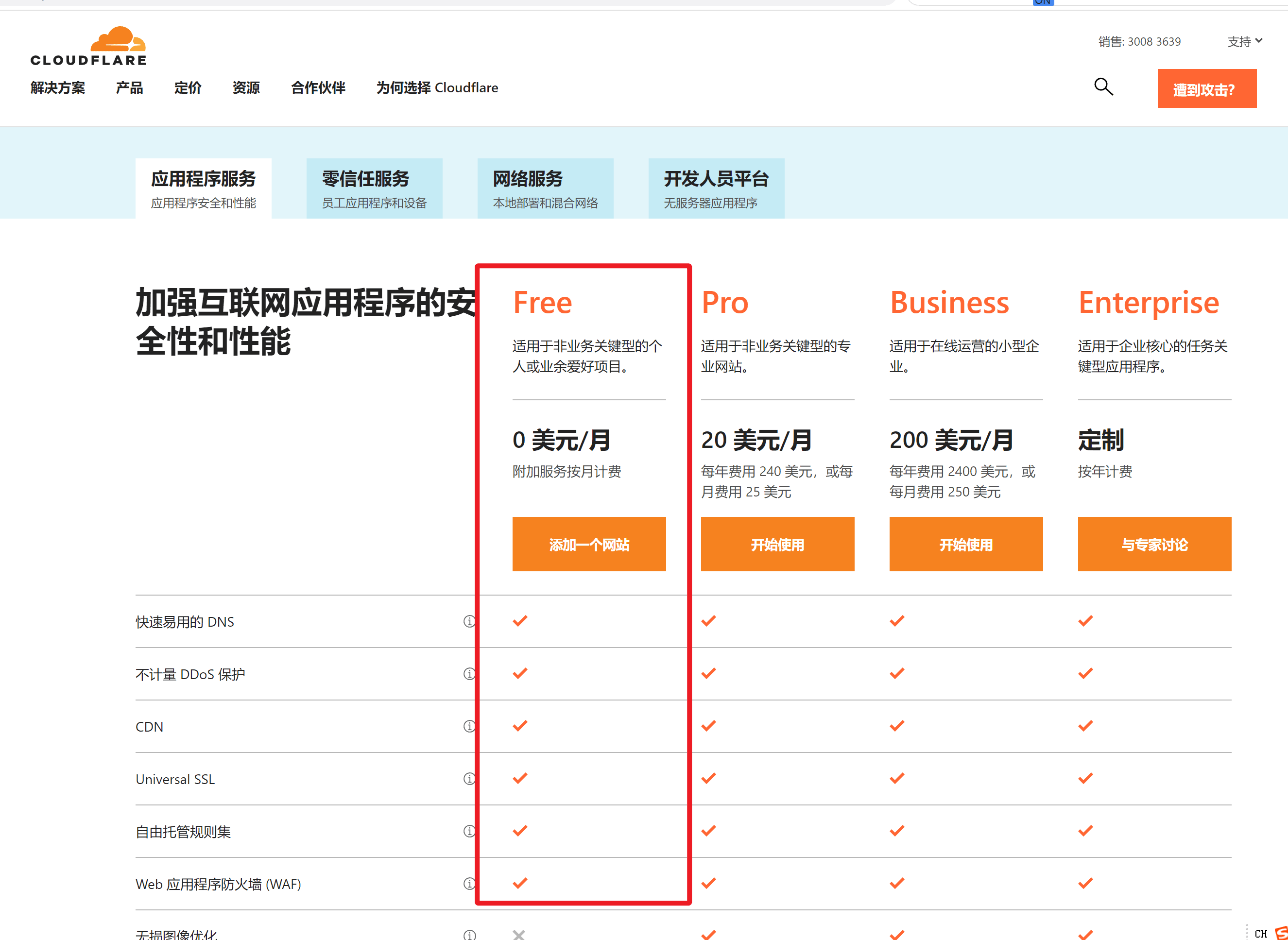Click 添加一个网站 under Free plan
Screen dimensions: 1288x940
[x=589, y=544]
